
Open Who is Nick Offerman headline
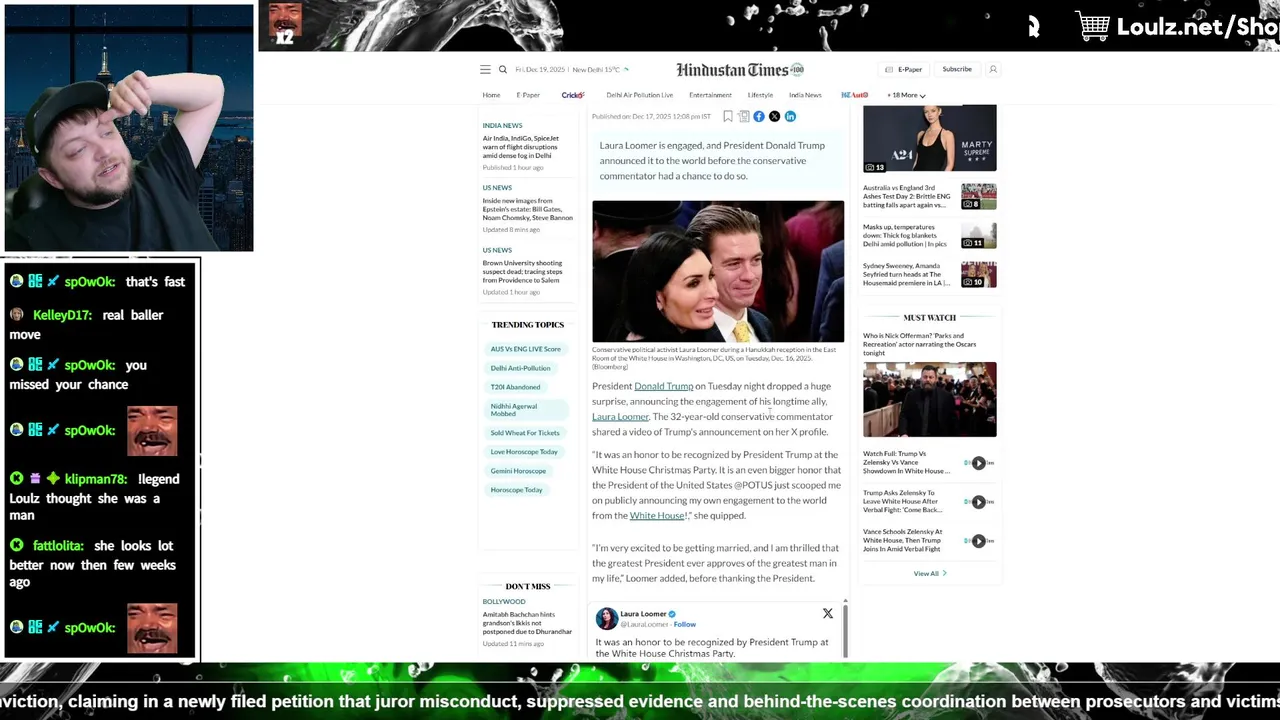919,344
